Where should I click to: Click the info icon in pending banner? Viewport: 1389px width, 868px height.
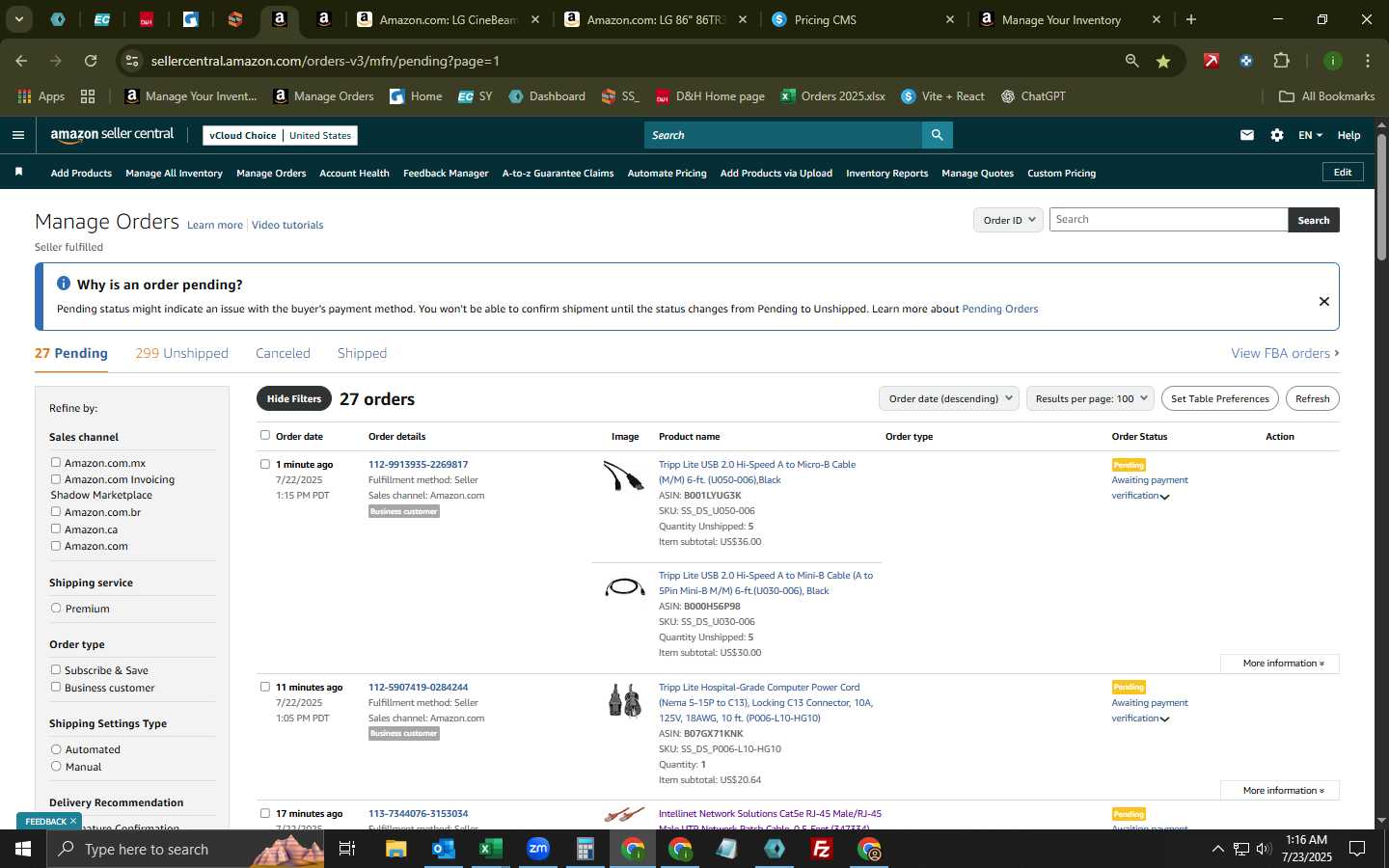click(x=64, y=284)
